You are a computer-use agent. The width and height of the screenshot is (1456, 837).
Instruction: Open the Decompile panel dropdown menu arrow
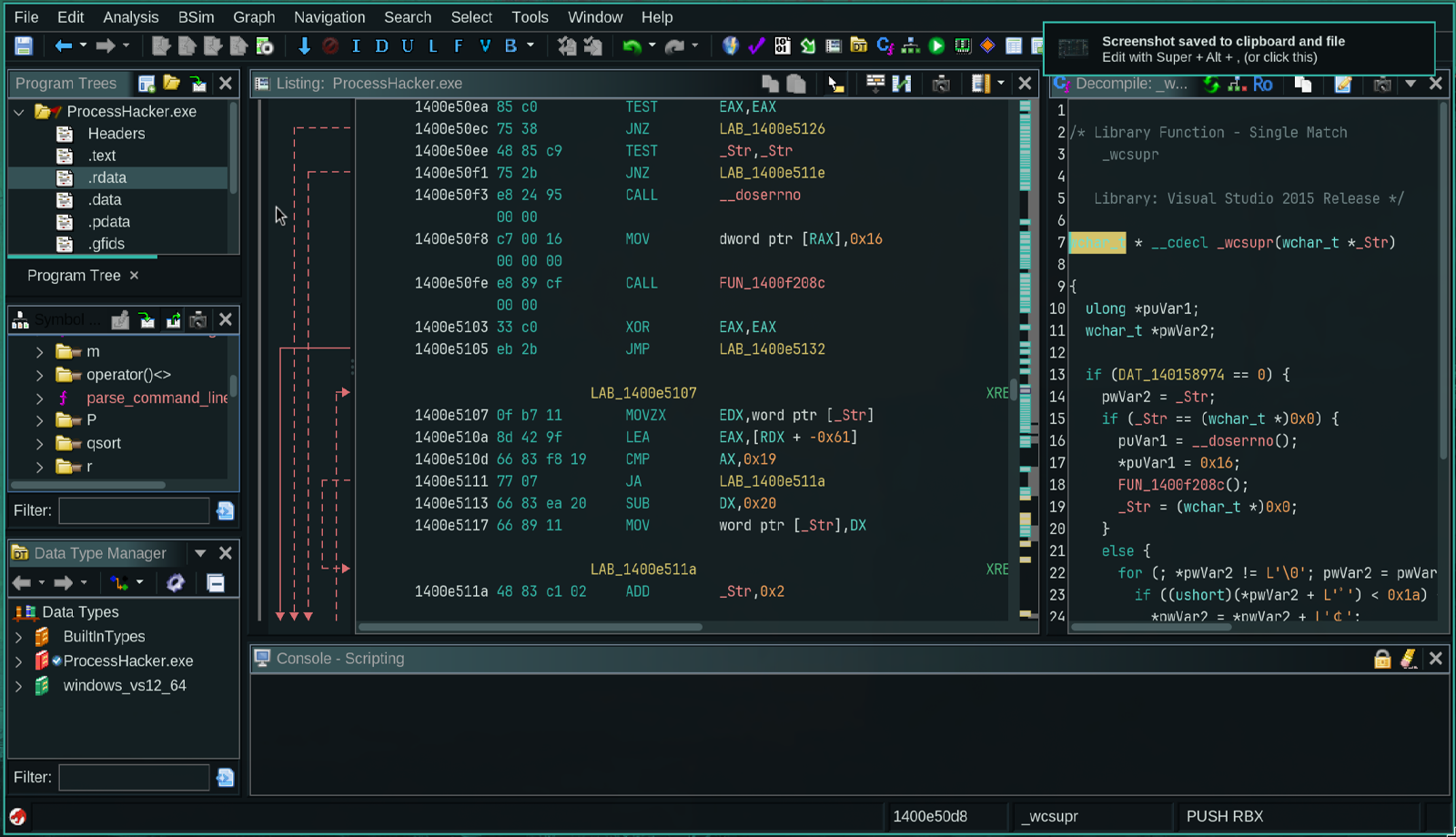click(x=1410, y=84)
